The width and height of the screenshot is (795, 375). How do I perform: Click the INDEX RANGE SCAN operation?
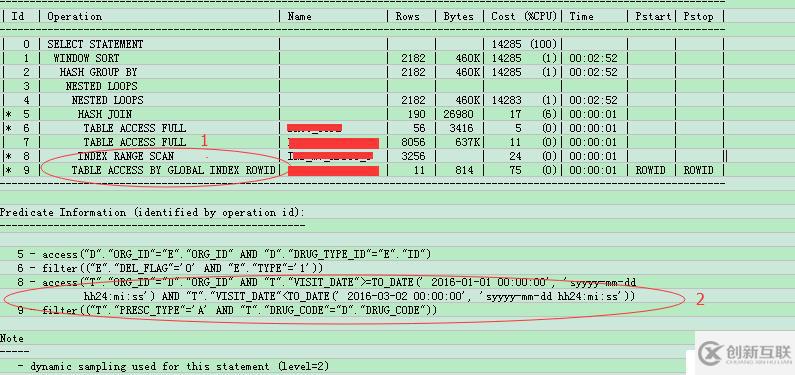[126, 156]
